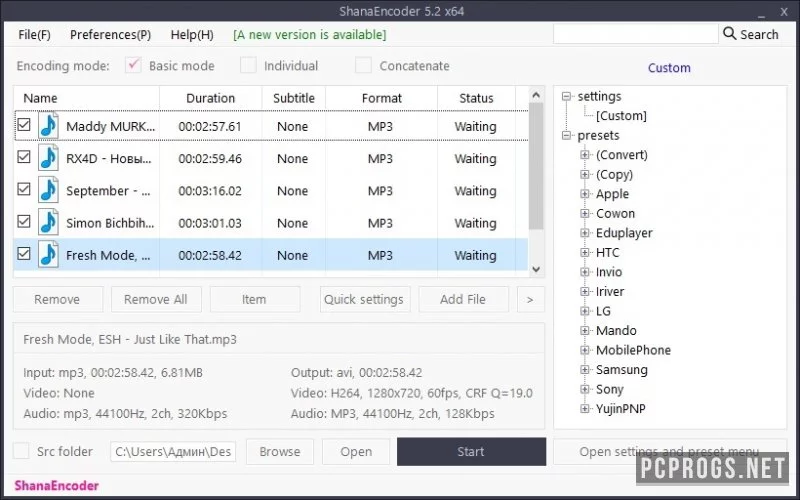Open the Help(H) menu

point(192,35)
